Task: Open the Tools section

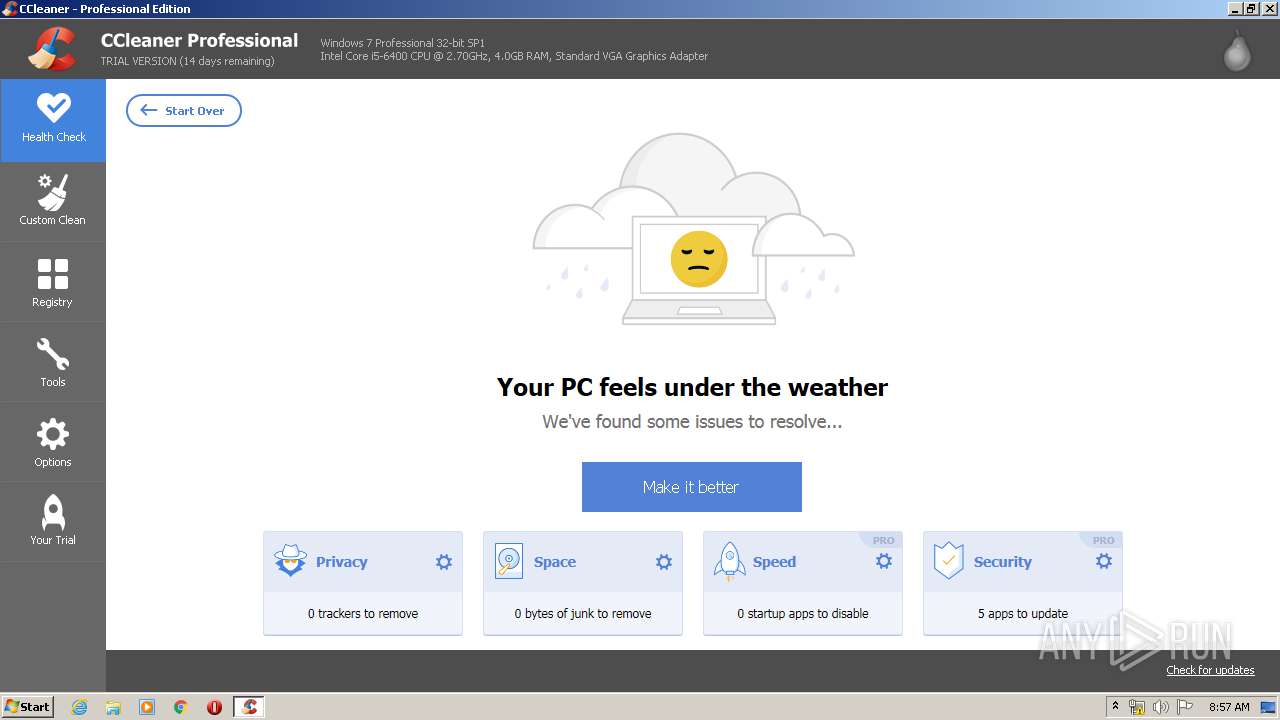Action: [x=53, y=362]
